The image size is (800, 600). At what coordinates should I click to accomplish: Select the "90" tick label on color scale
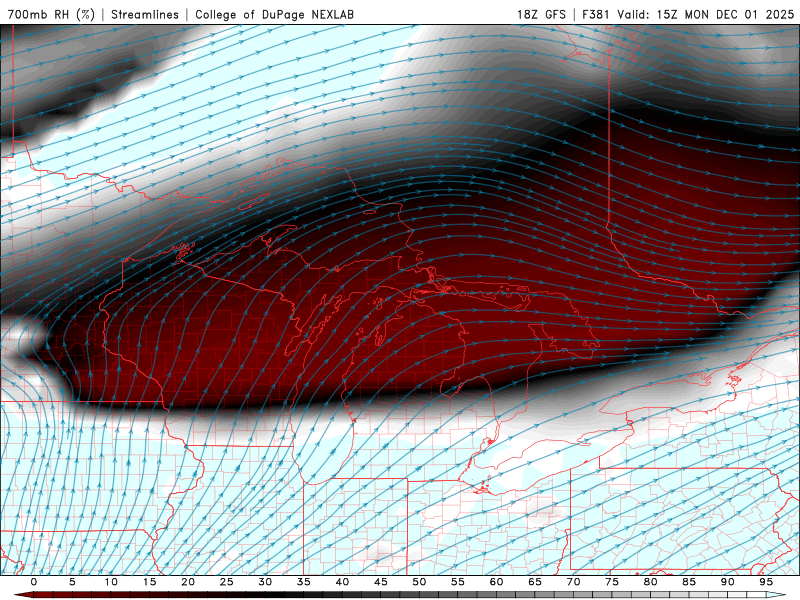[x=727, y=582]
